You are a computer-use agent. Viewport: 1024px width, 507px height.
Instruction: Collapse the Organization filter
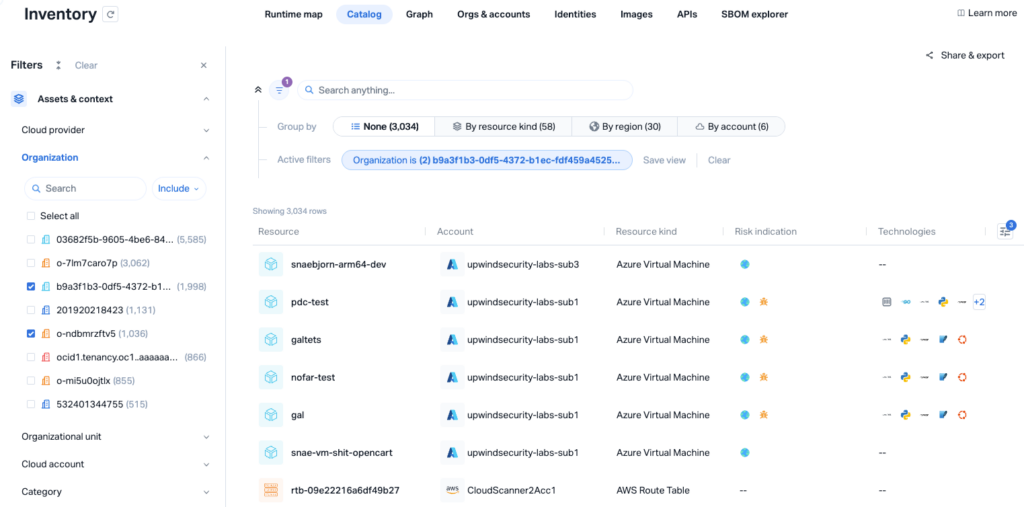pyautogui.click(x=206, y=157)
